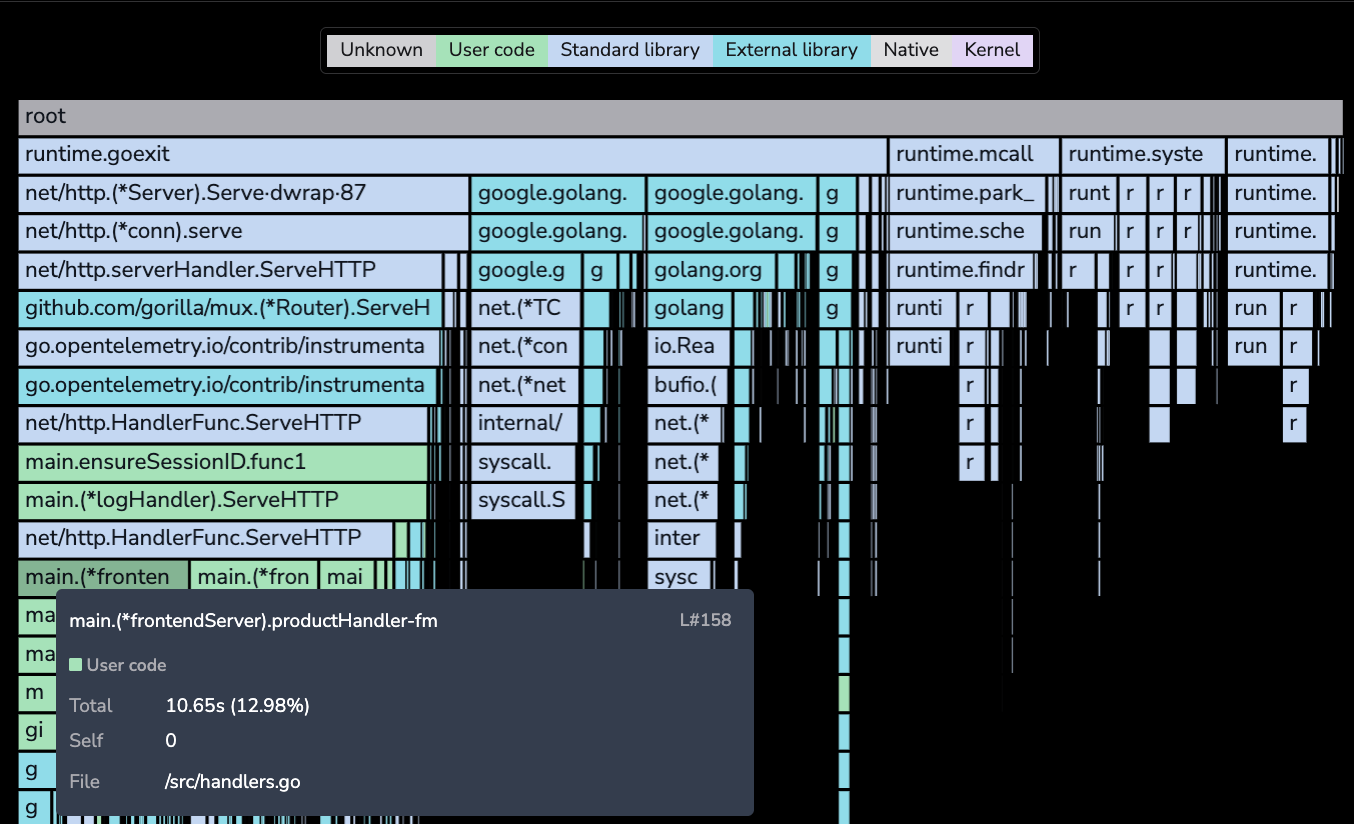
Task: Click the Standard library legend entry
Action: 630,50
